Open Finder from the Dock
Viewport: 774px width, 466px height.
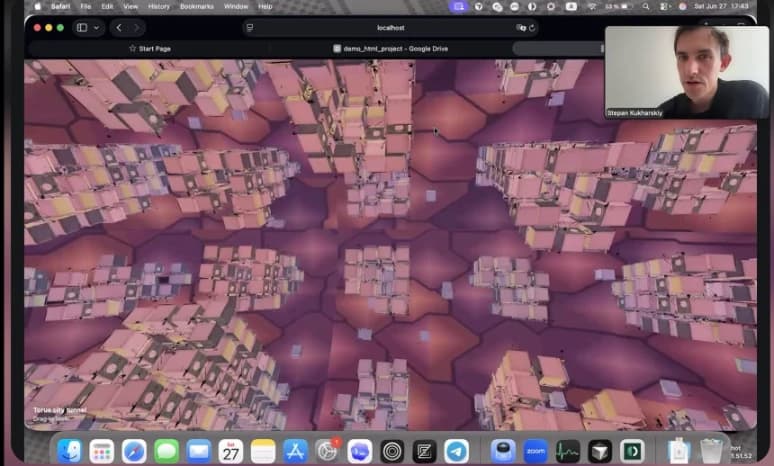(x=69, y=451)
